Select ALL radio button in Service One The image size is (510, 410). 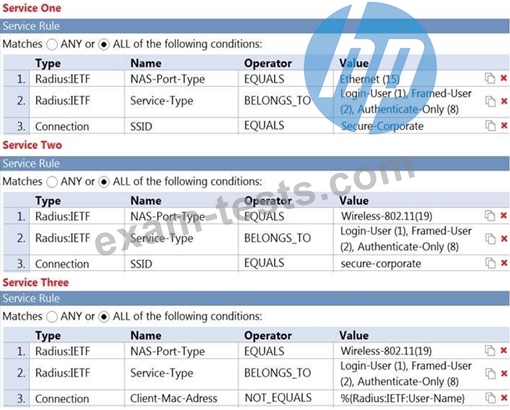pyautogui.click(x=104, y=44)
